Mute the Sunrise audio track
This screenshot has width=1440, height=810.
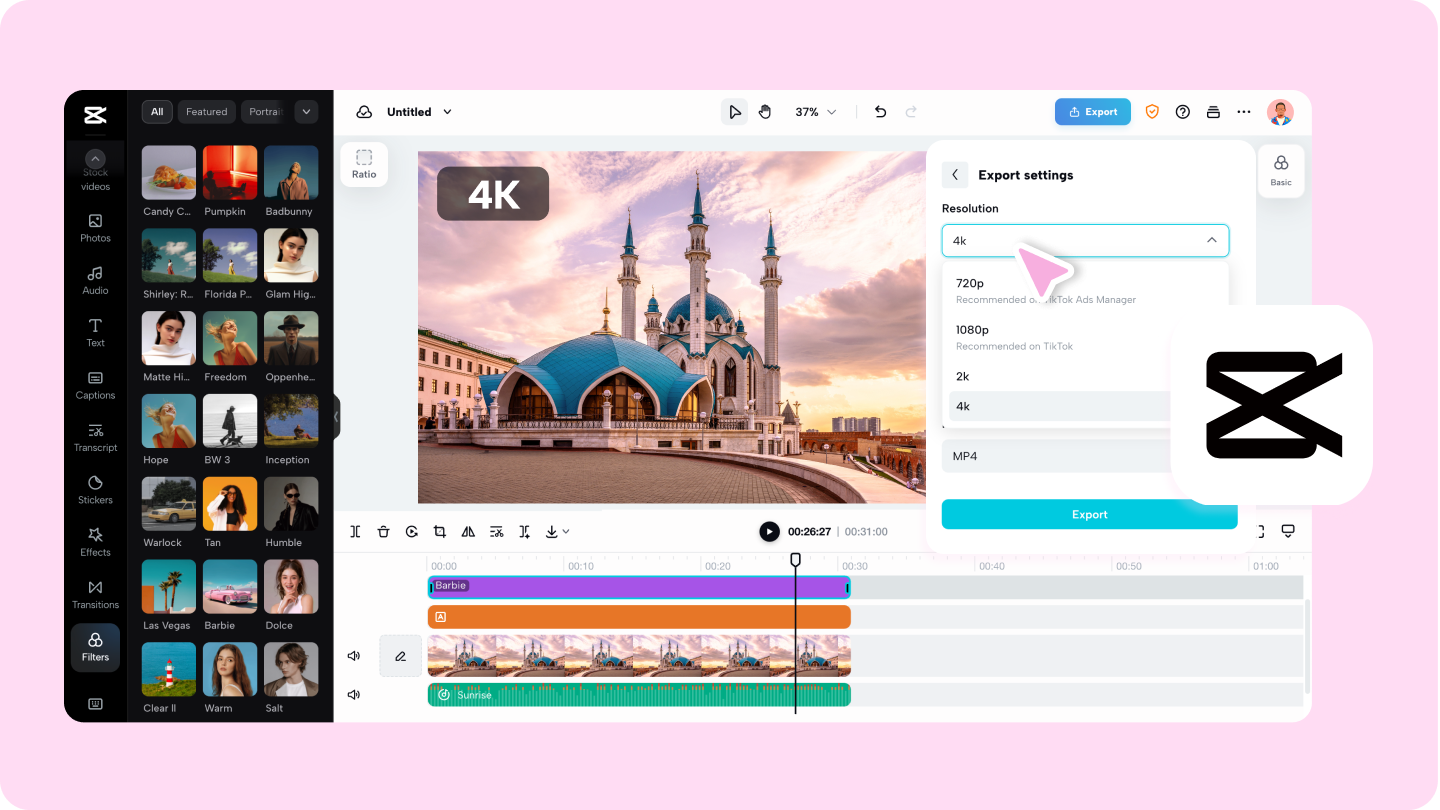click(x=353, y=694)
